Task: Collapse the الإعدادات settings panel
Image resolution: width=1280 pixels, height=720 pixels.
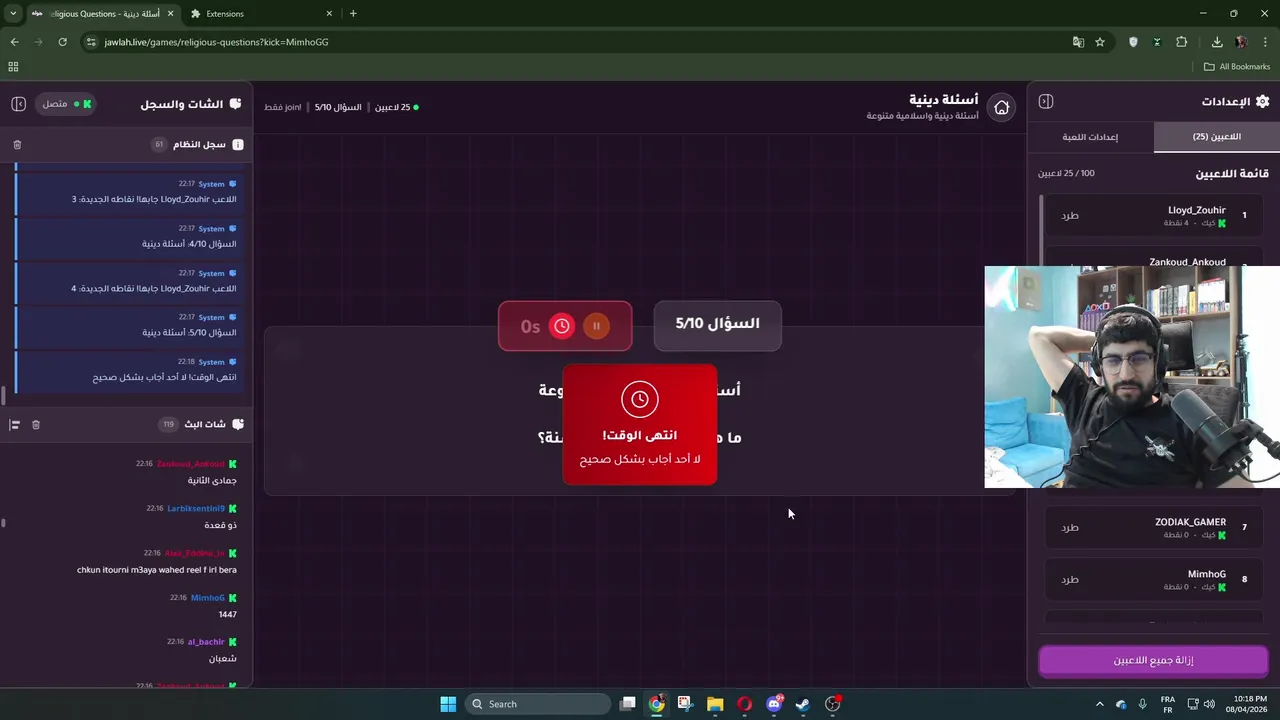Action: point(1046,101)
